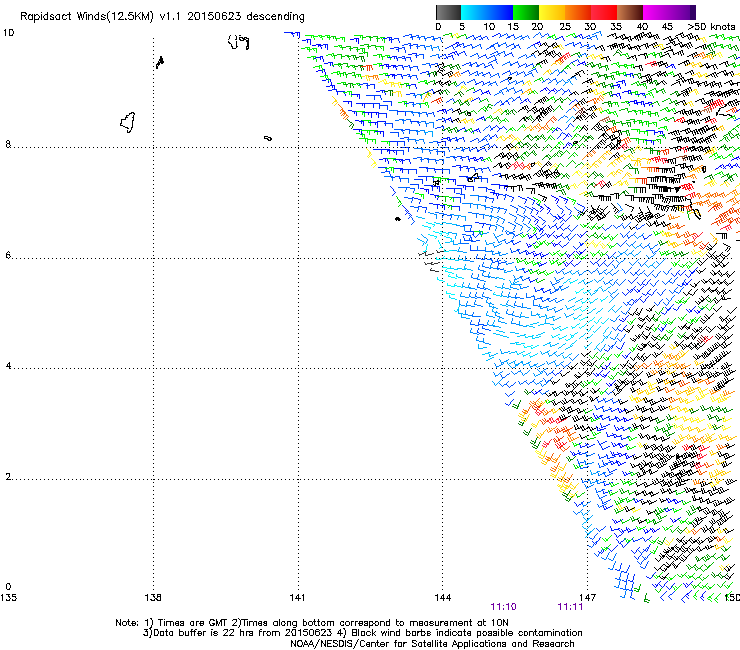Click the orange 25-30 knots color band
This screenshot has width=740, height=650.
(578, 12)
